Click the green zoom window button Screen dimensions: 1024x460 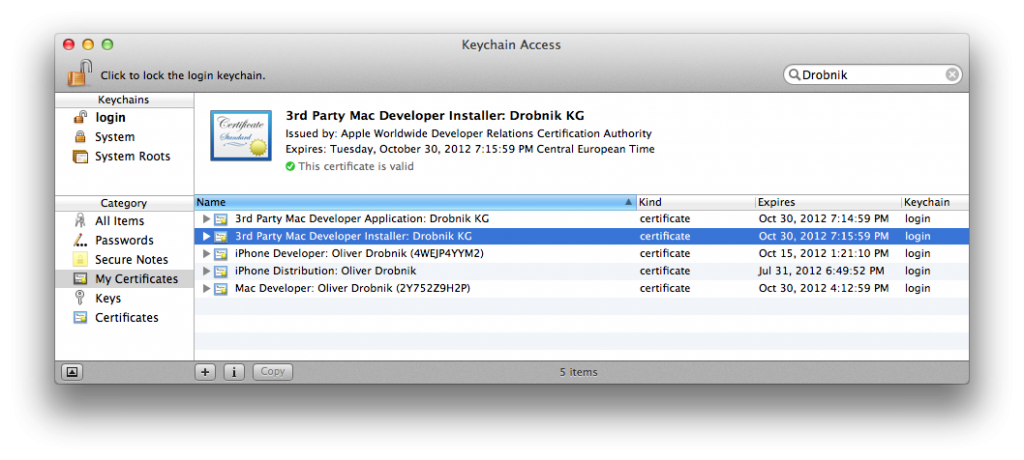[x=107, y=44]
